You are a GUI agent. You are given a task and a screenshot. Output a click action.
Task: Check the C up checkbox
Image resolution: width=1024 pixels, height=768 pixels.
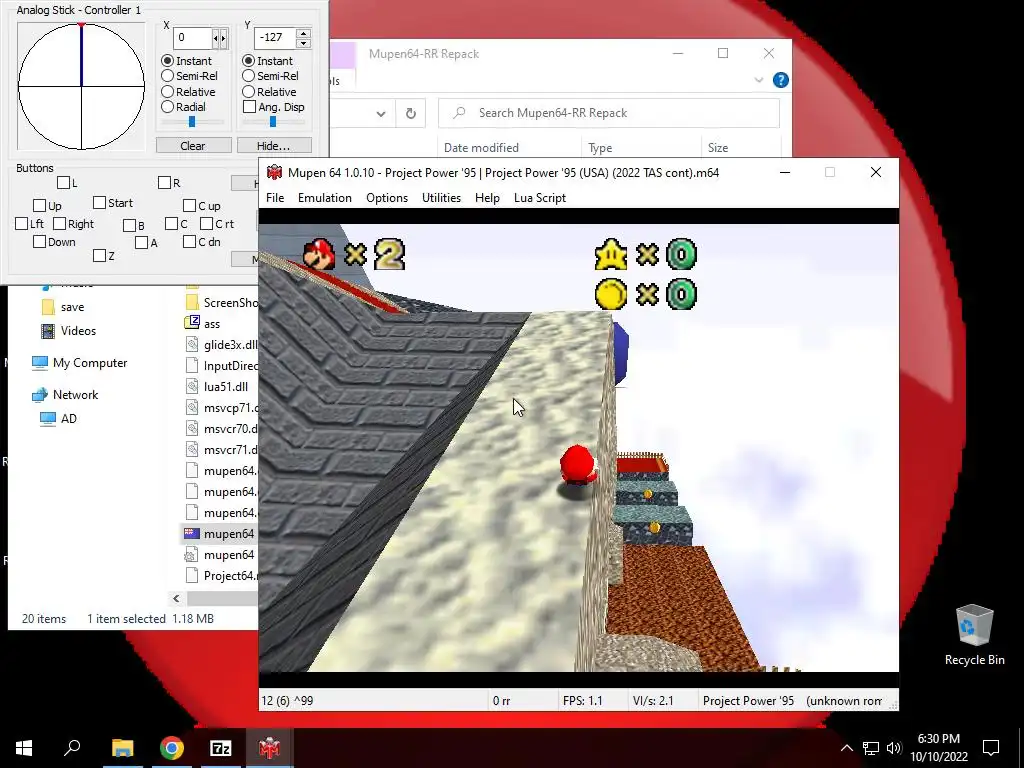pos(189,206)
